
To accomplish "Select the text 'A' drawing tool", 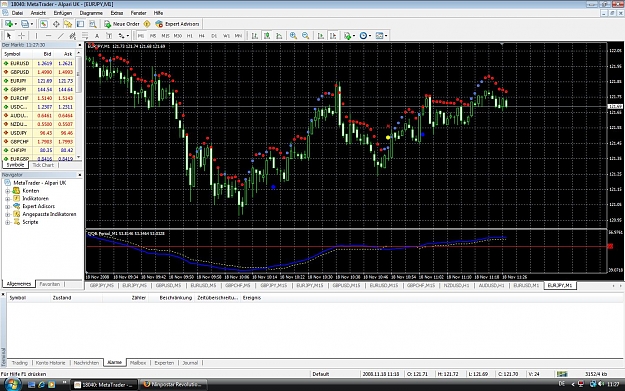I will pyautogui.click(x=97, y=35).
